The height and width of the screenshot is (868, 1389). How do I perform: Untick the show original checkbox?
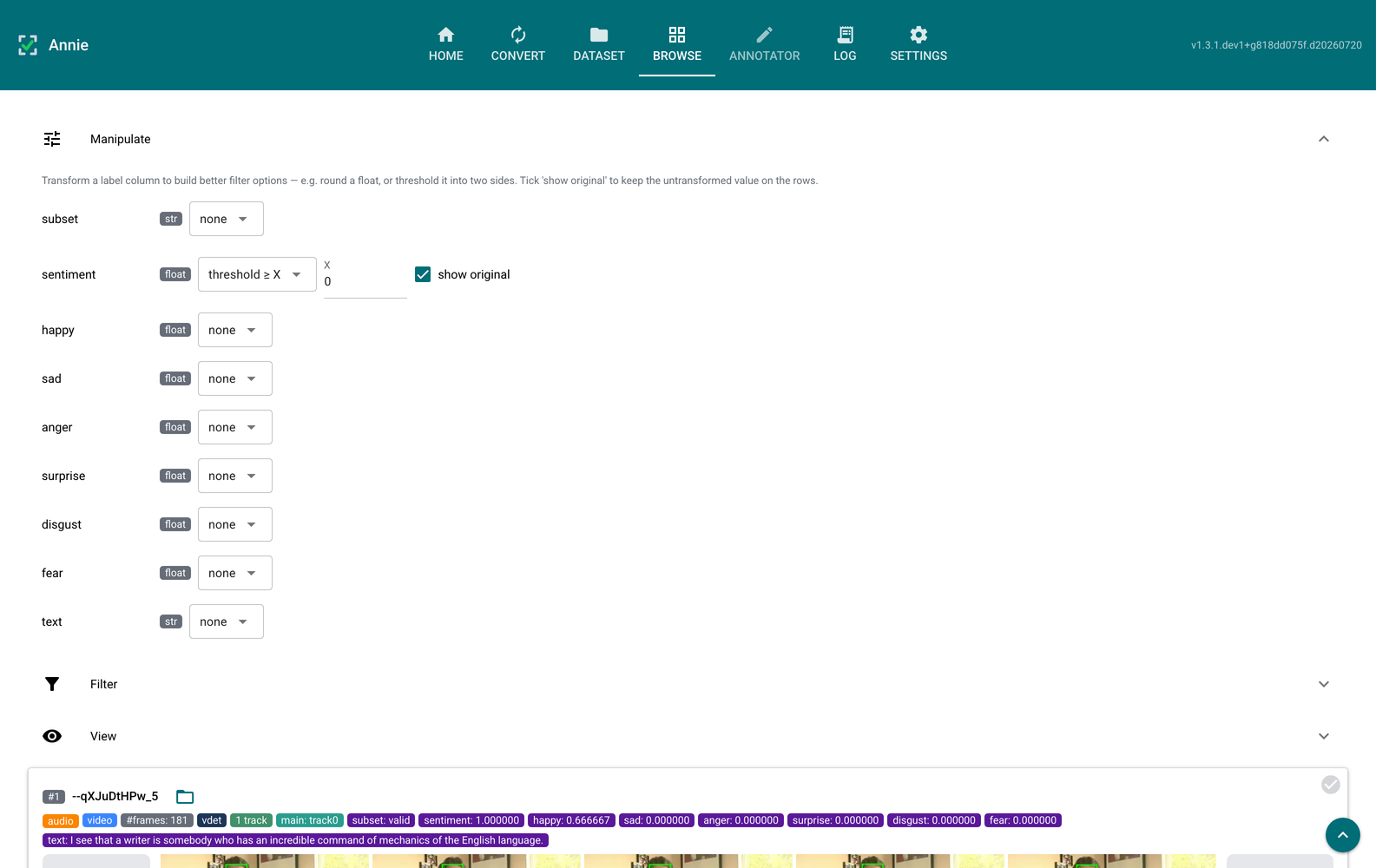point(423,274)
